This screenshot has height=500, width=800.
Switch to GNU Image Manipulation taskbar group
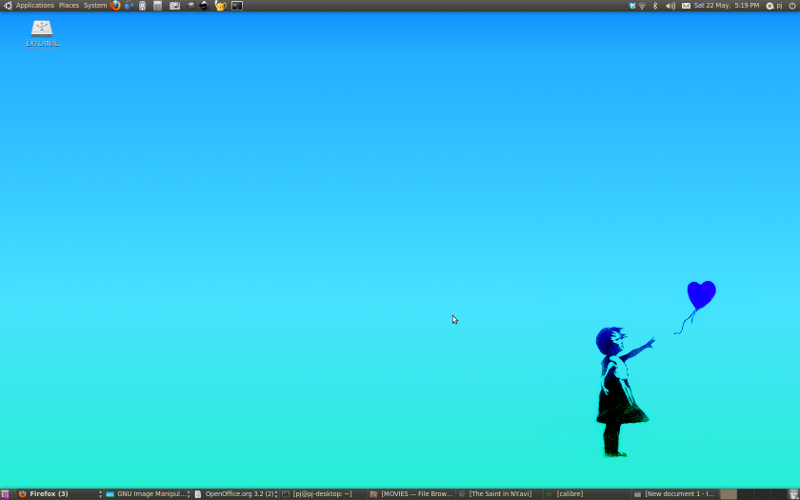[x=146, y=494]
